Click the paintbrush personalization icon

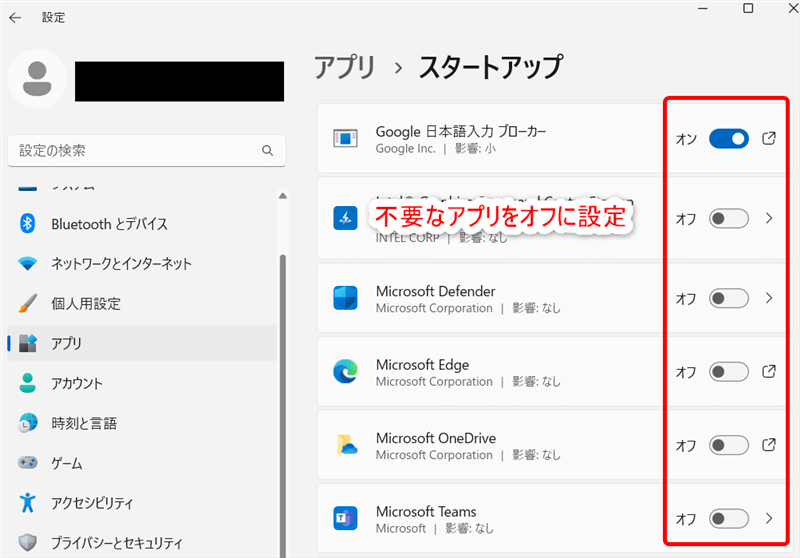click(x=28, y=303)
